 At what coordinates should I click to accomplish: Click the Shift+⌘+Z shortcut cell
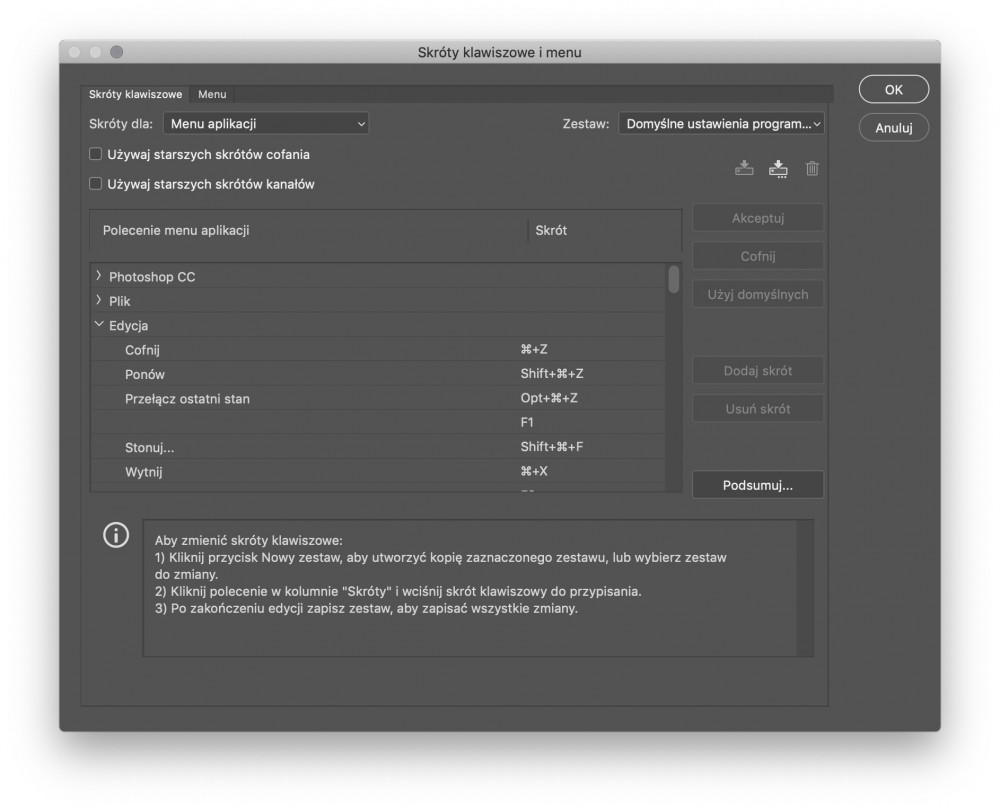point(552,374)
